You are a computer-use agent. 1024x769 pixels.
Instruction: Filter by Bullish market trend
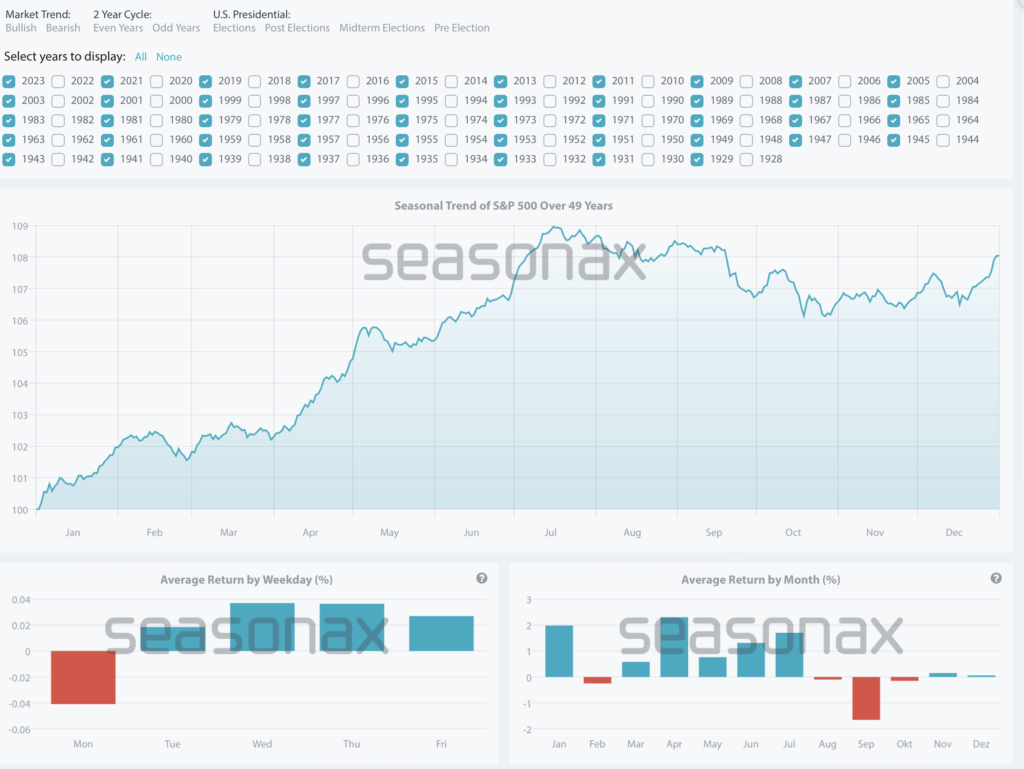click(21, 28)
